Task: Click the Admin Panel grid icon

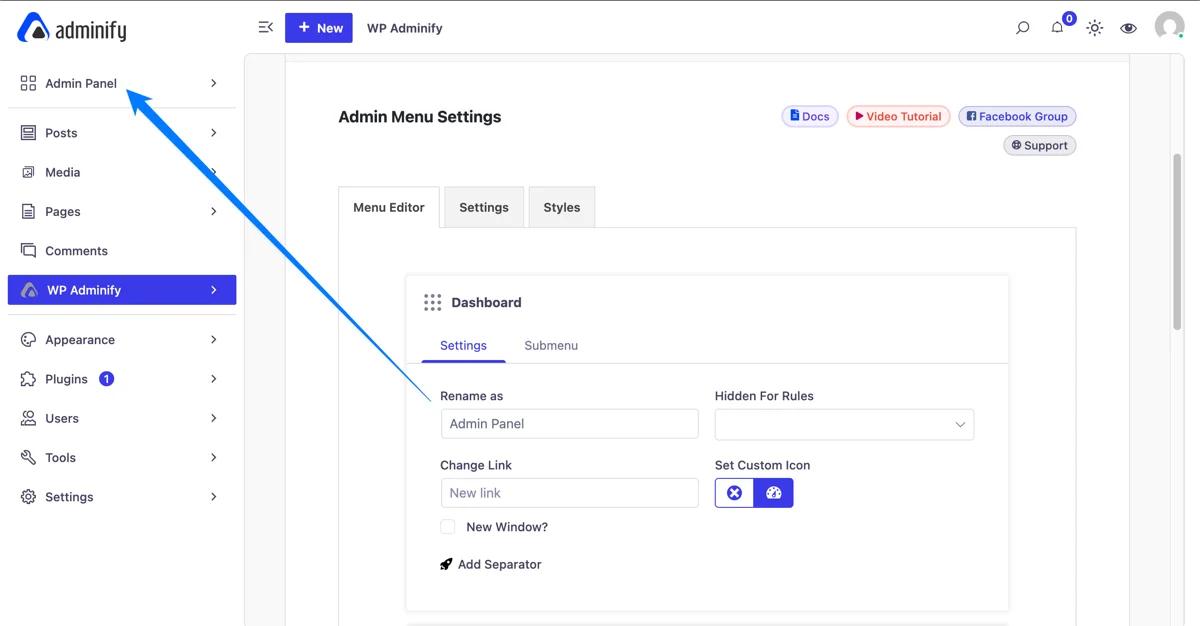Action: coord(28,83)
